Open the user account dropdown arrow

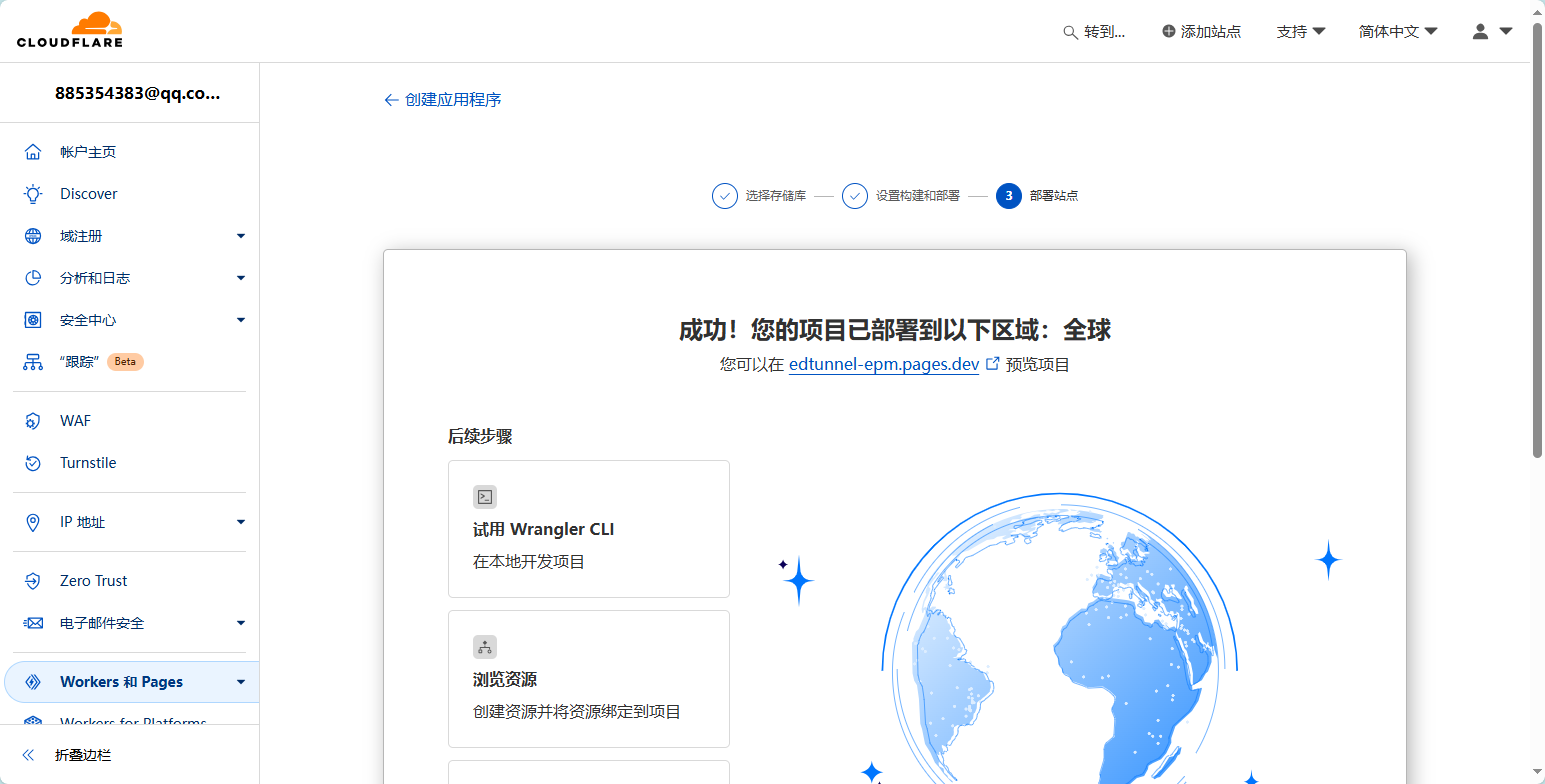click(x=1506, y=32)
